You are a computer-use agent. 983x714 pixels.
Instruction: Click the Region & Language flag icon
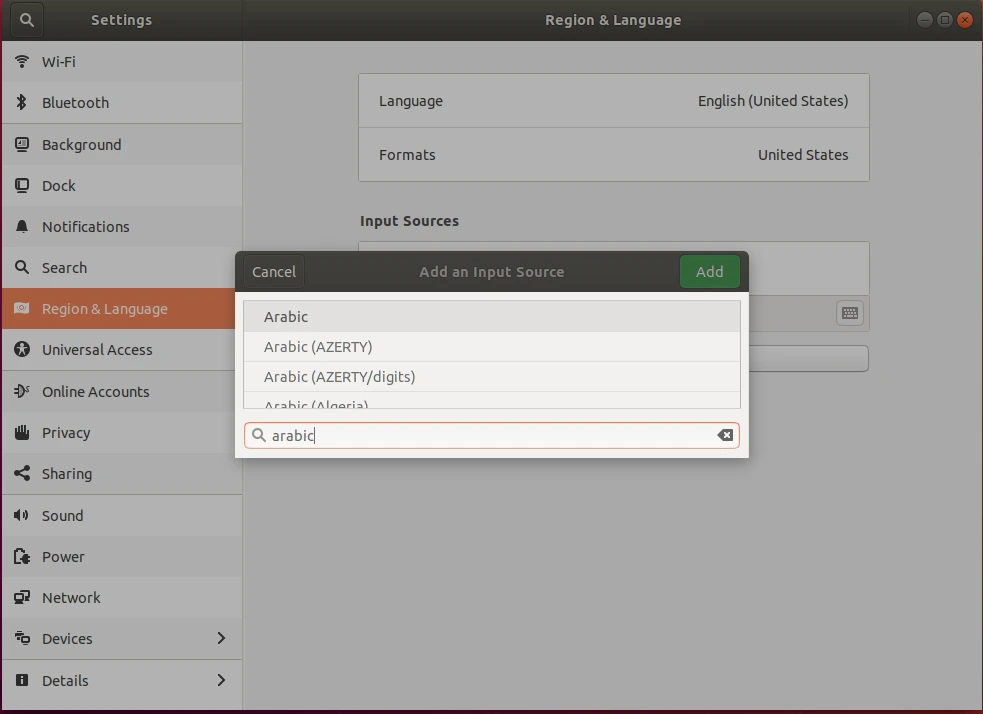tap(22, 308)
